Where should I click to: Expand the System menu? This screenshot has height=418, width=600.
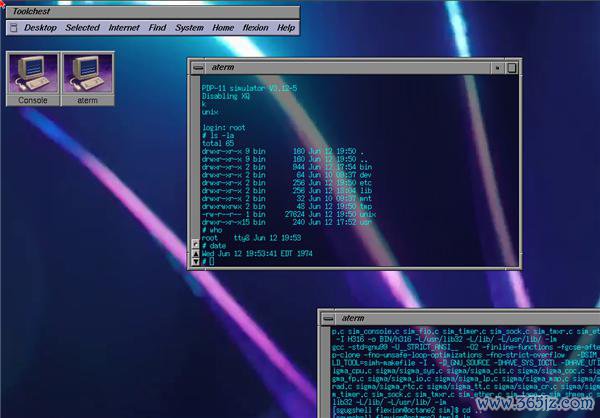point(189,28)
